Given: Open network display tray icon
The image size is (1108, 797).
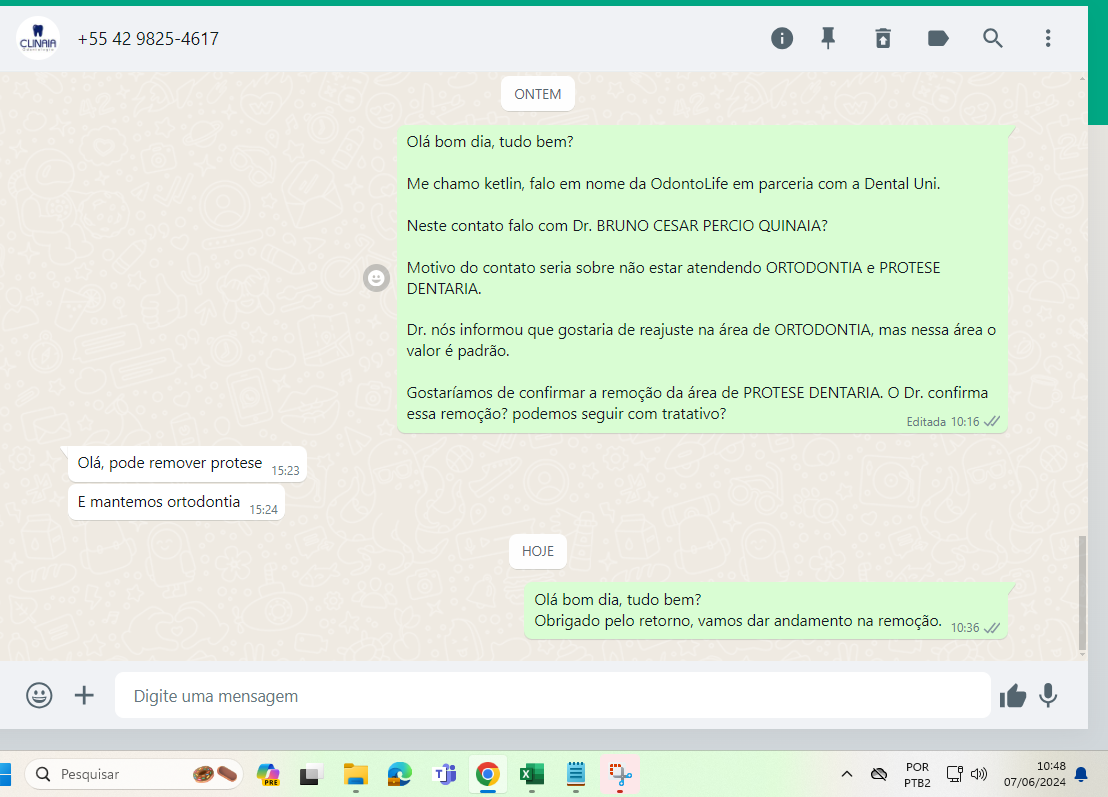Looking at the screenshot, I should 954,774.
